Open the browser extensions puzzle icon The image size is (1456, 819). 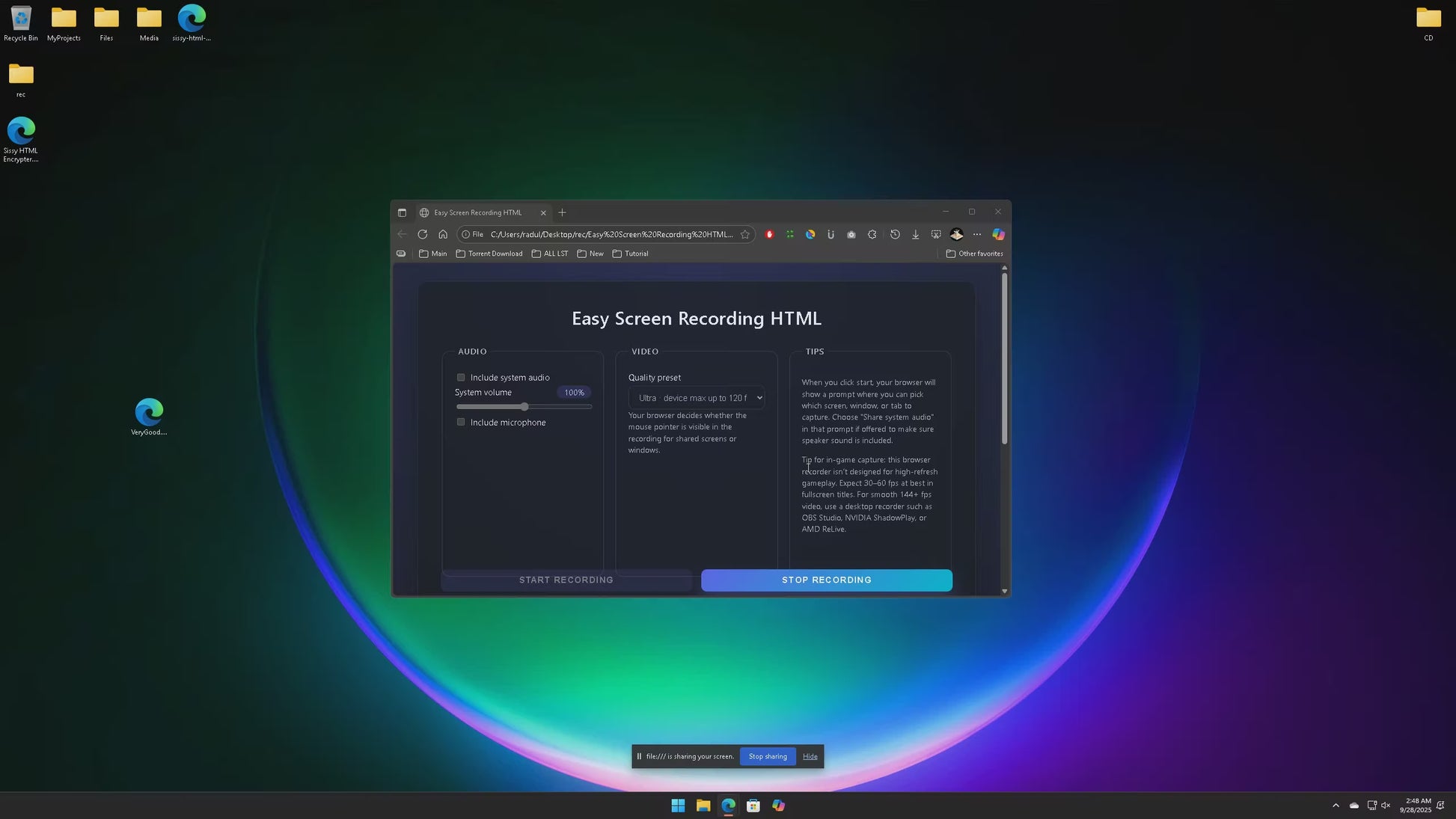[x=872, y=234]
